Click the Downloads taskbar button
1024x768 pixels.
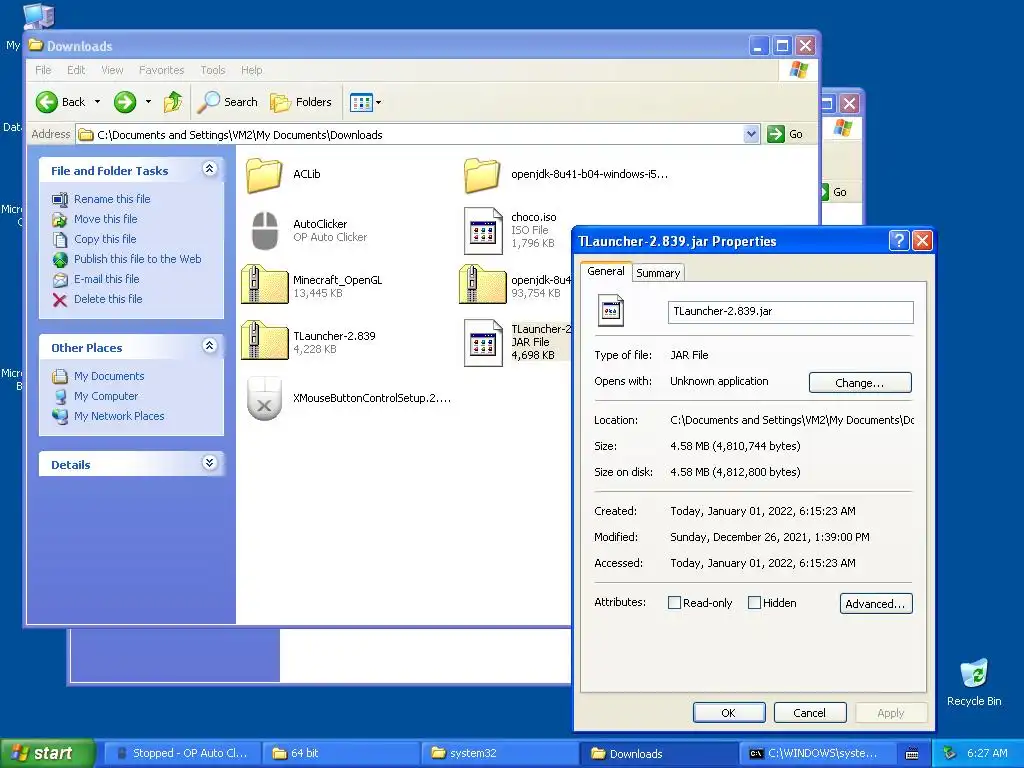[x=658, y=754]
